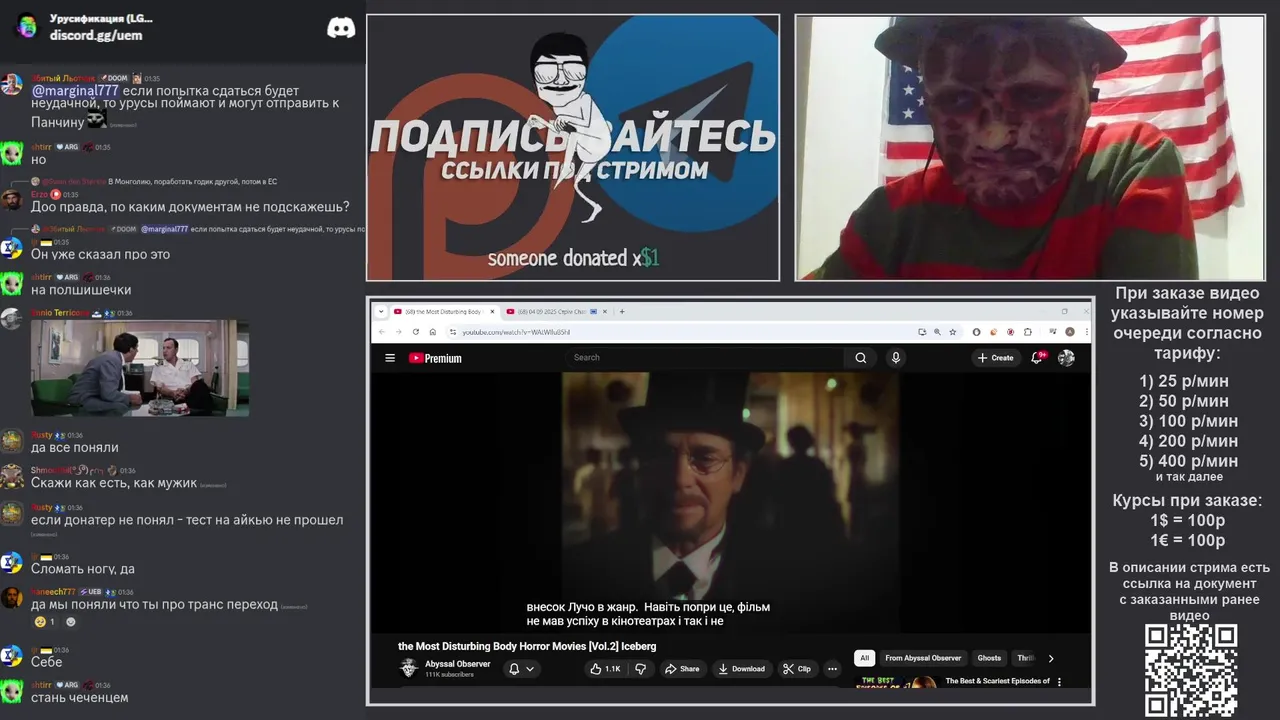Viewport: 1280px width, 720px height.
Task: Select the All filter chip
Action: click(x=865, y=658)
